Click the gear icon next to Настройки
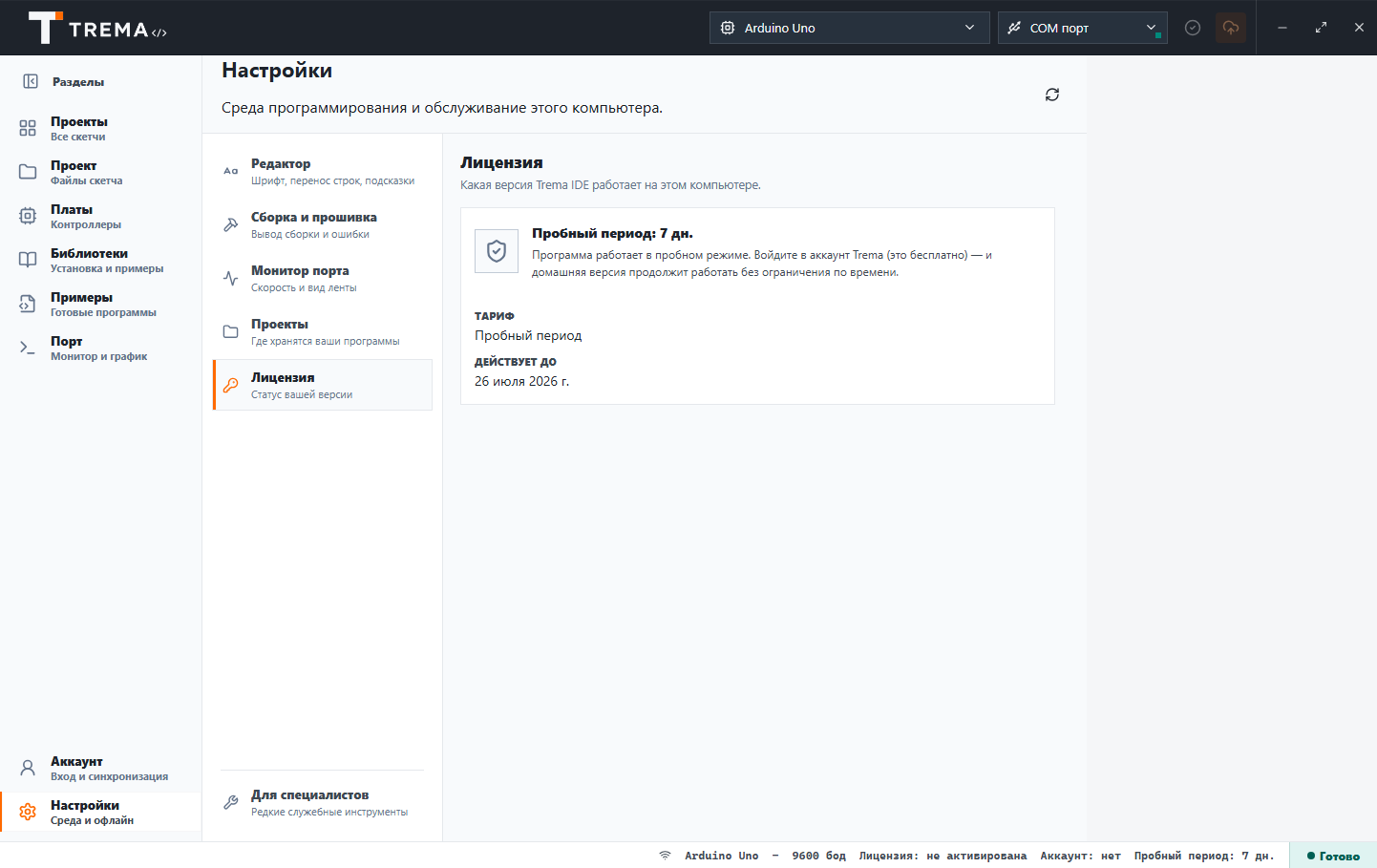This screenshot has width=1377, height=868. point(28,812)
